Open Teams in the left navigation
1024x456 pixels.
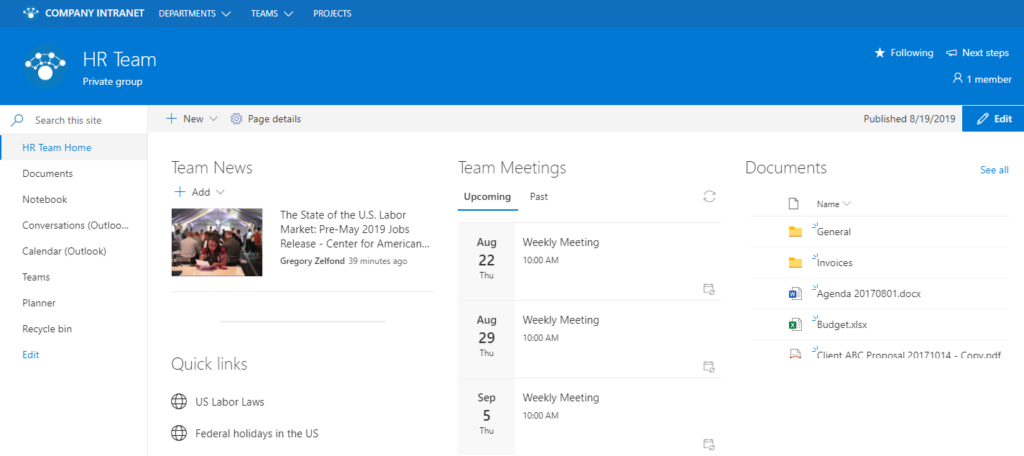pyautogui.click(x=36, y=277)
